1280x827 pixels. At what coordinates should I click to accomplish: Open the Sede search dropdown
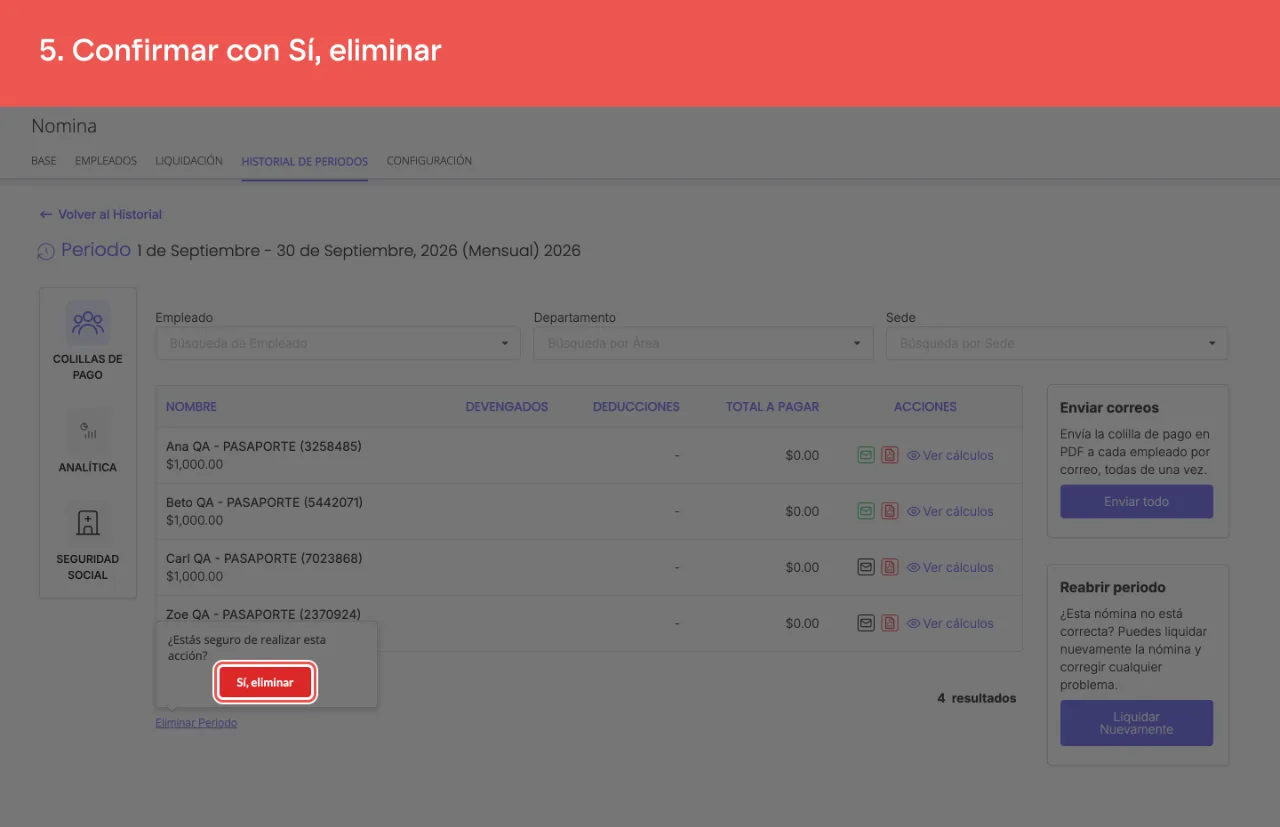[1057, 343]
